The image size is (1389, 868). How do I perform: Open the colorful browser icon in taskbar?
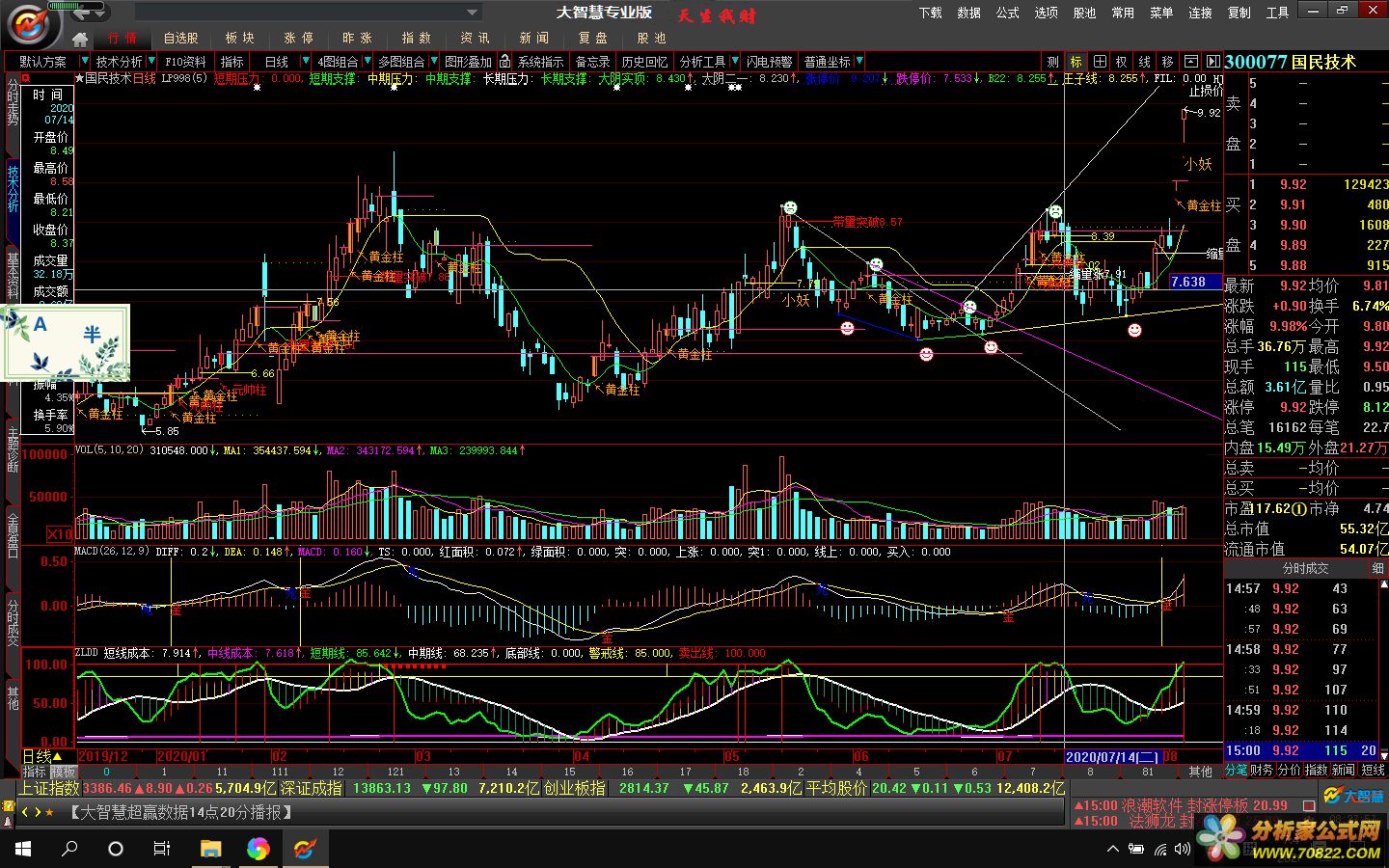(x=258, y=849)
